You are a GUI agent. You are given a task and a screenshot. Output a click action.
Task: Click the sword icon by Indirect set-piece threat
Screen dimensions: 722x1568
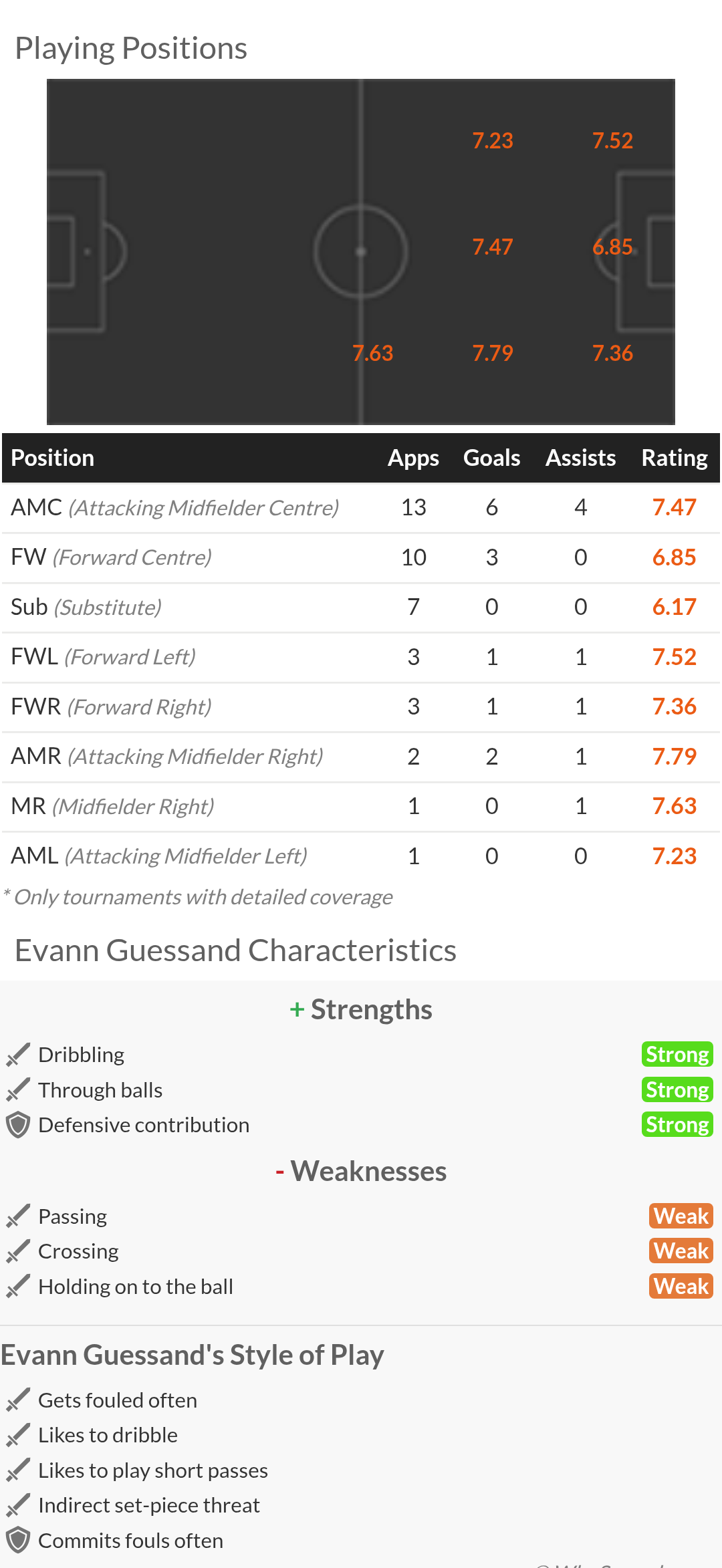(18, 1505)
